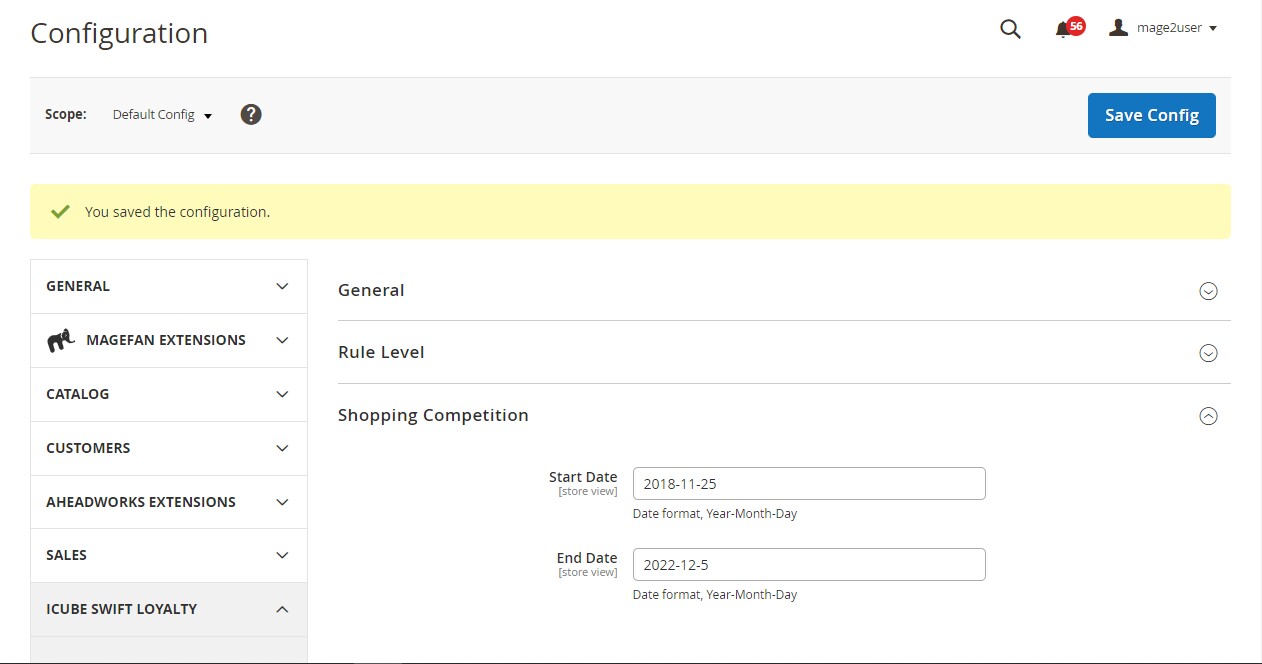This screenshot has width=1262, height=664.
Task: Select the ICUBE SWIFT LOYALTY tab label
Action: pos(121,609)
